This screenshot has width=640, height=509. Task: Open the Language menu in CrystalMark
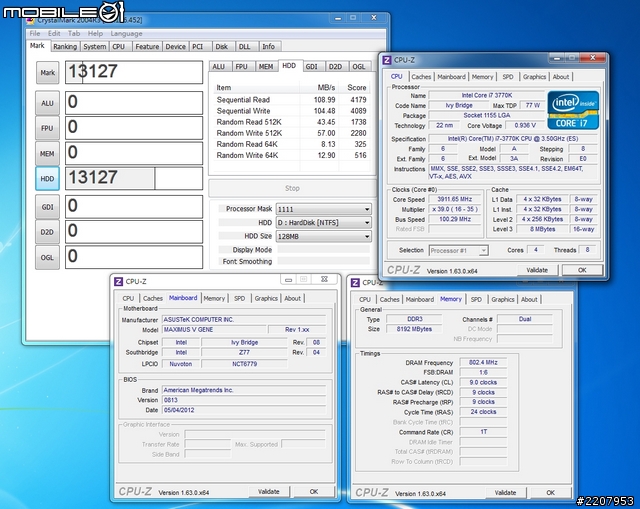tap(127, 33)
